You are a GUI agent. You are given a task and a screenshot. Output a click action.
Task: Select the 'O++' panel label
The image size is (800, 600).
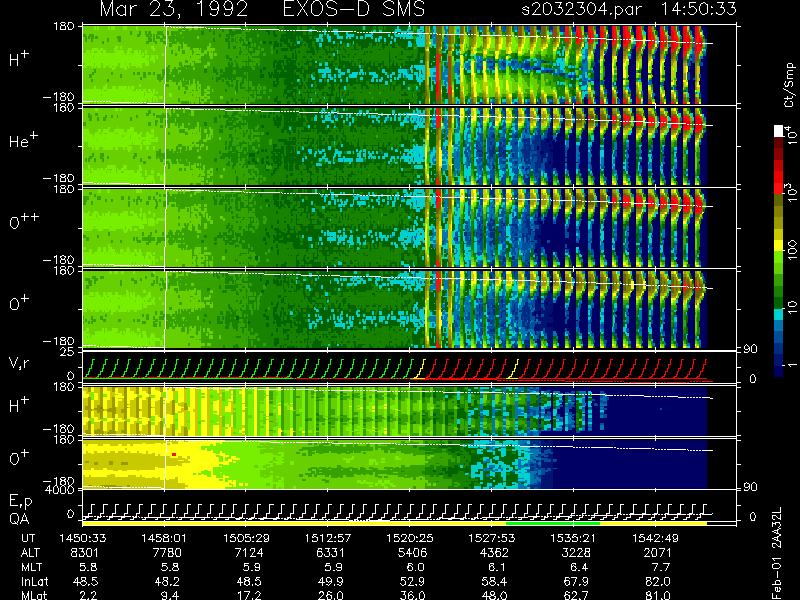click(24, 221)
